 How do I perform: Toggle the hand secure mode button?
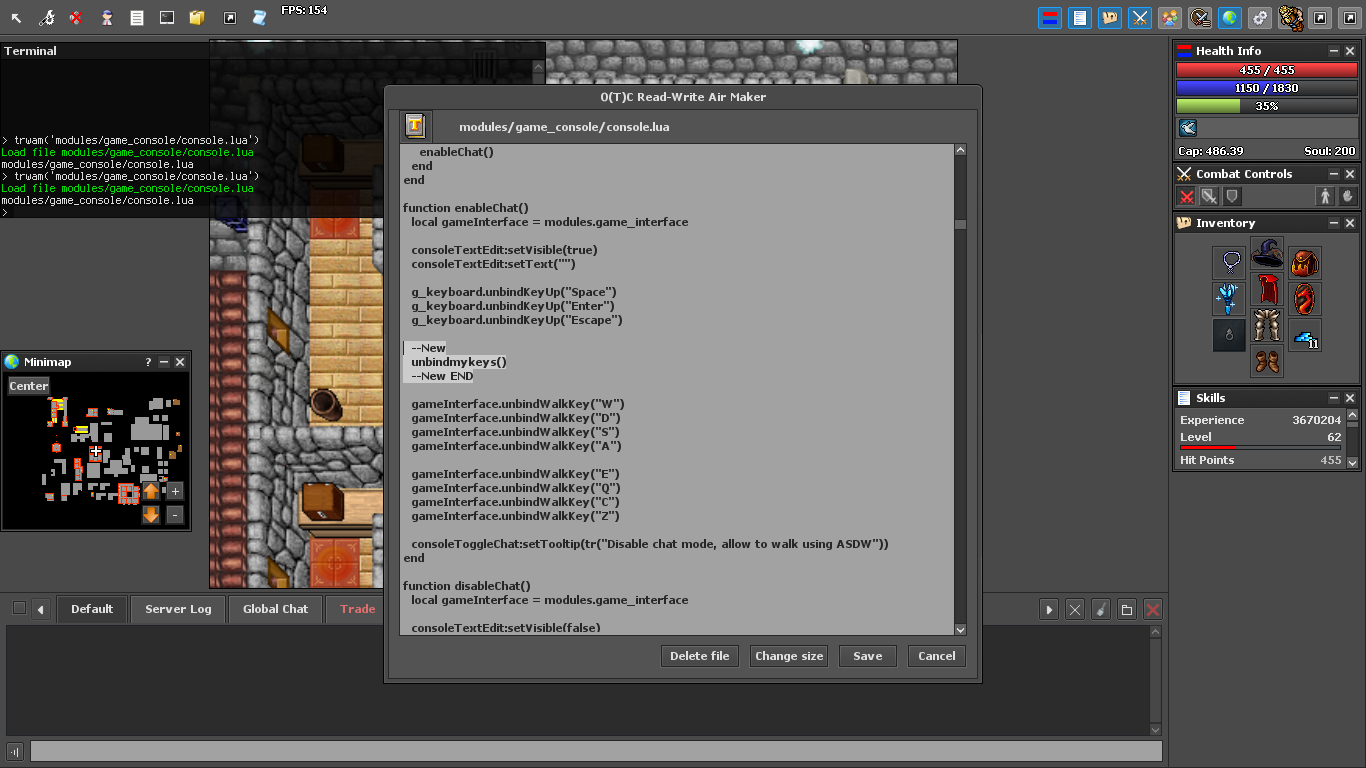tap(1348, 197)
